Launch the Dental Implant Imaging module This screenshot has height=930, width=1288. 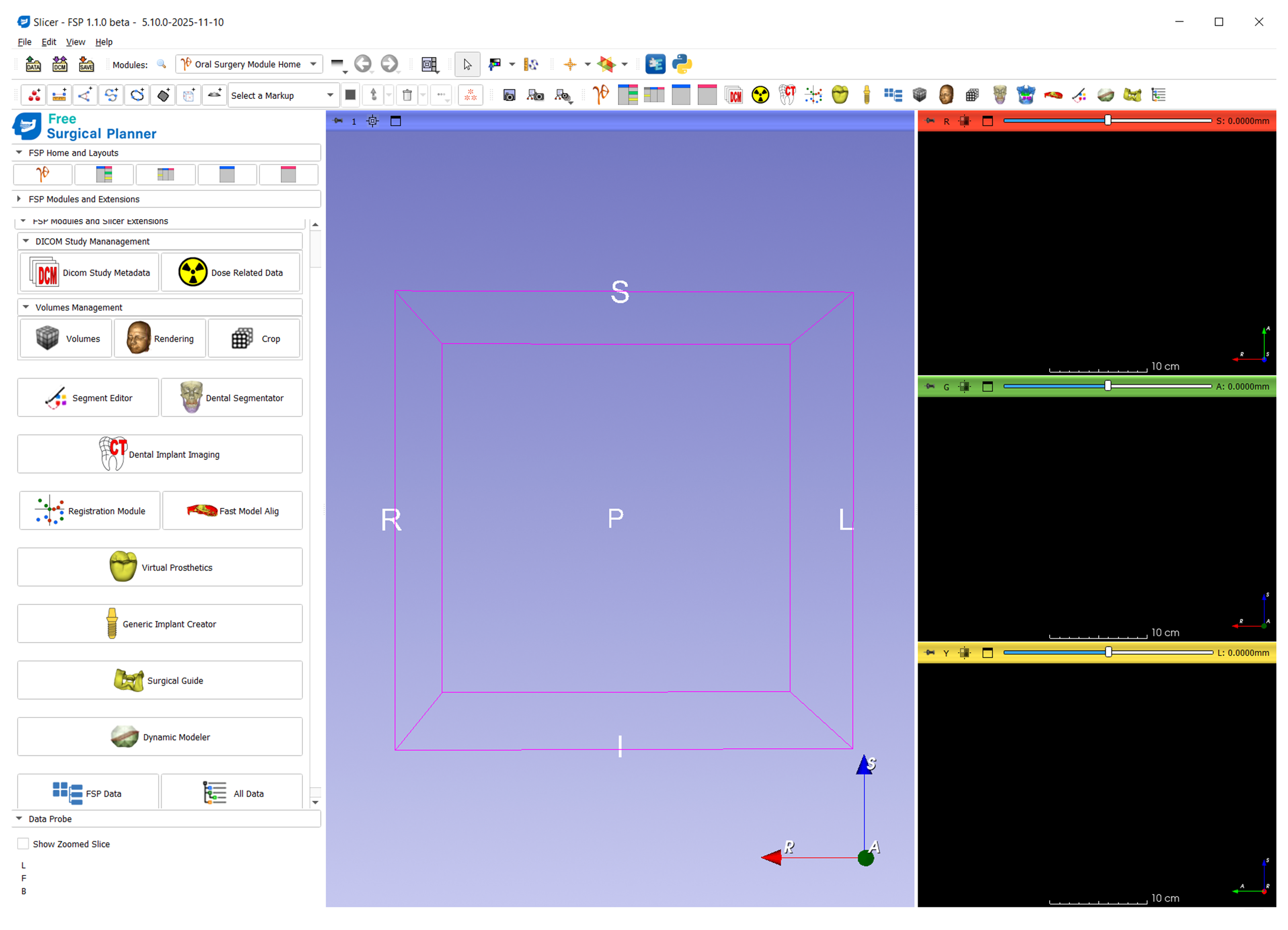[x=160, y=454]
